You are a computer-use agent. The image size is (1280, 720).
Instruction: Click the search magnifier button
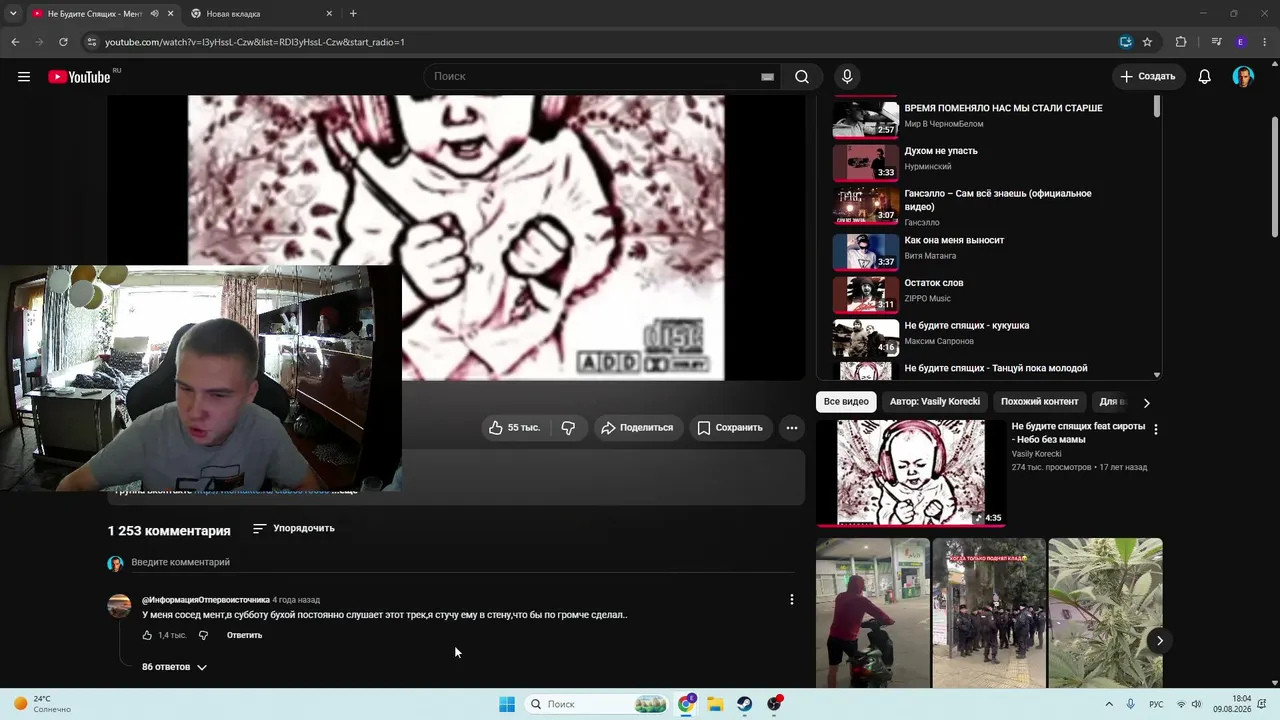pos(802,77)
